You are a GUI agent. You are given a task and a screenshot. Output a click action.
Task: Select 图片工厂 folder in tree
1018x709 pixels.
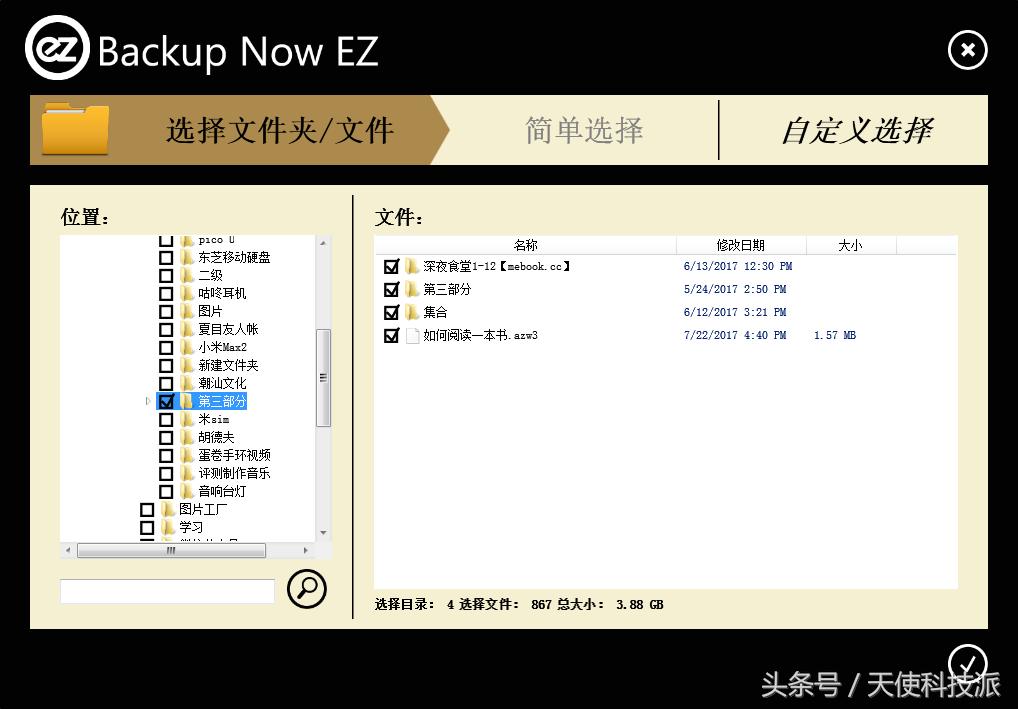[203, 510]
